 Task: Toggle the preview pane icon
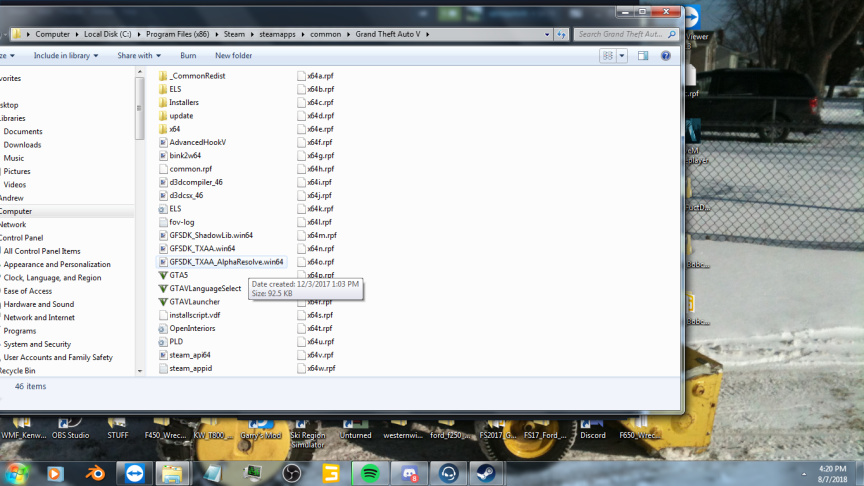(642, 56)
